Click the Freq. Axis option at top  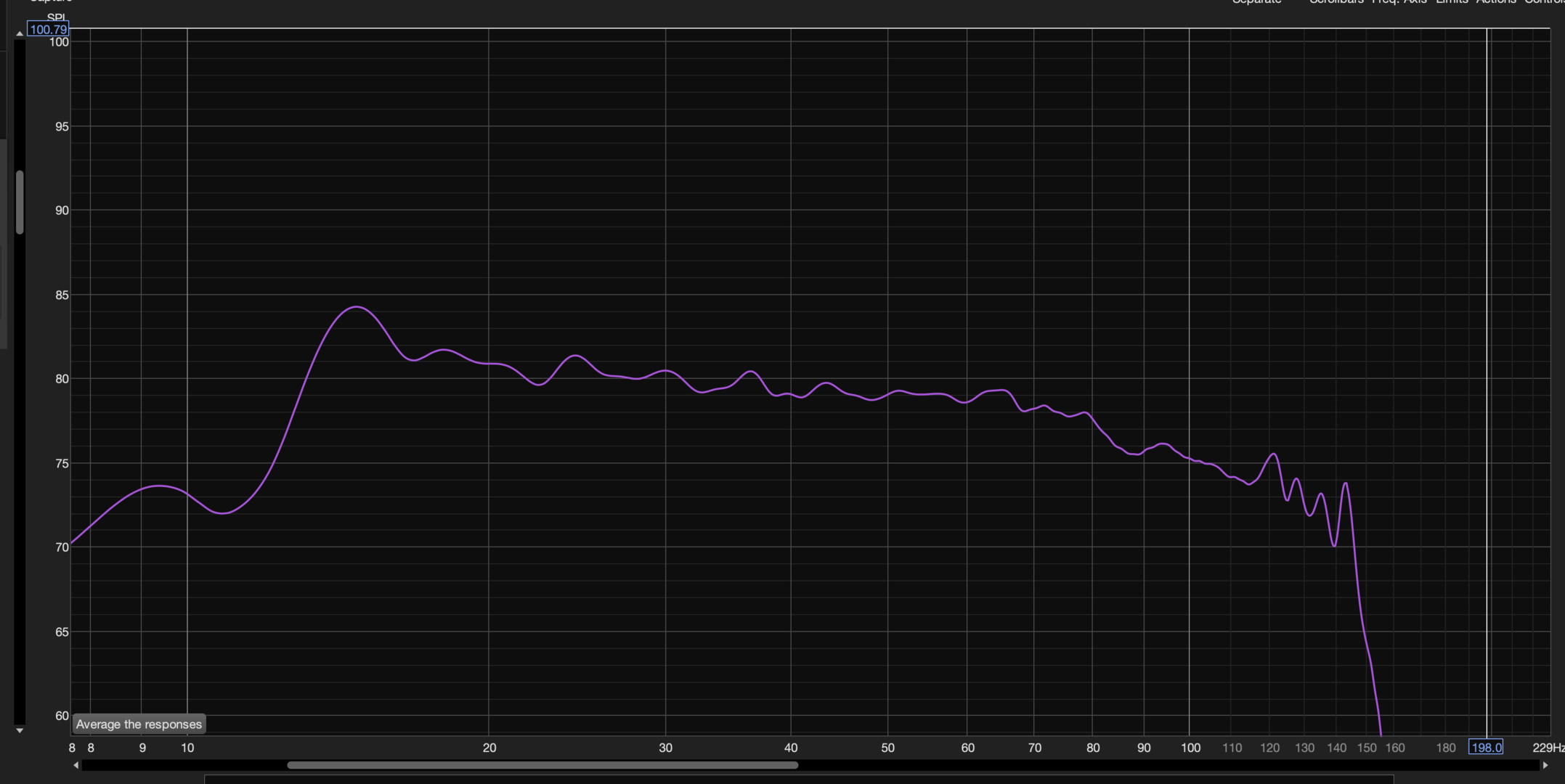coord(1399,2)
